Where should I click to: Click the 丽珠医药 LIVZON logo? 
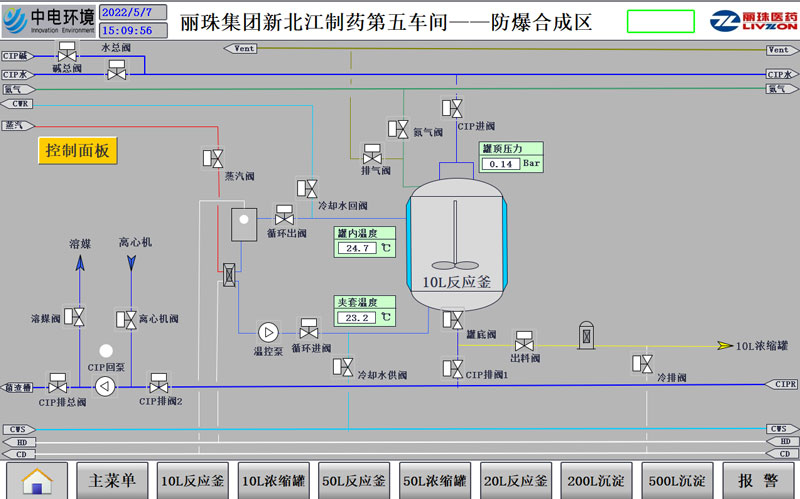pyautogui.click(x=753, y=21)
